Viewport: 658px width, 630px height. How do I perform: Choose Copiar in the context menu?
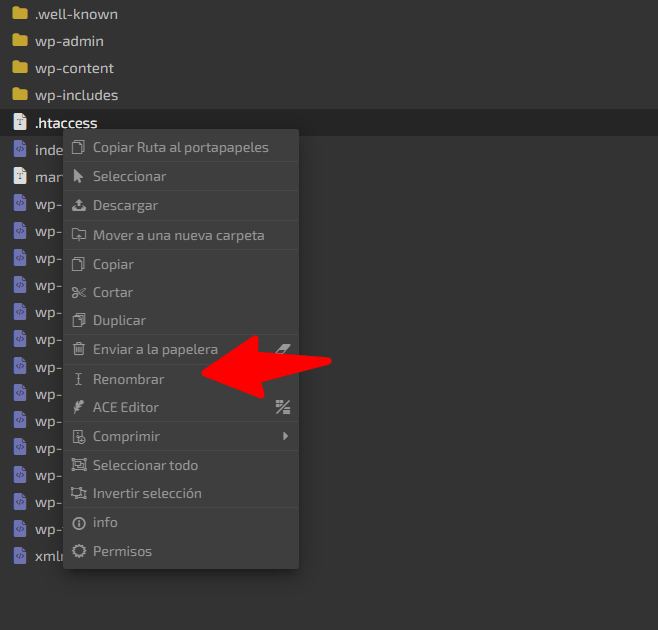[x=181, y=264]
